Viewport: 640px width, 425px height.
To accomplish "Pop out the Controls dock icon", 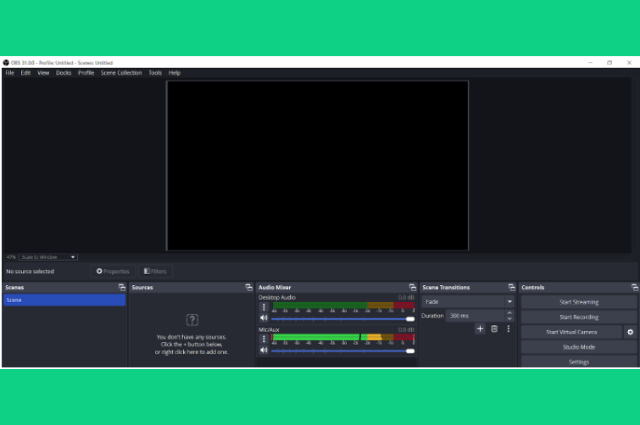I will (x=635, y=287).
